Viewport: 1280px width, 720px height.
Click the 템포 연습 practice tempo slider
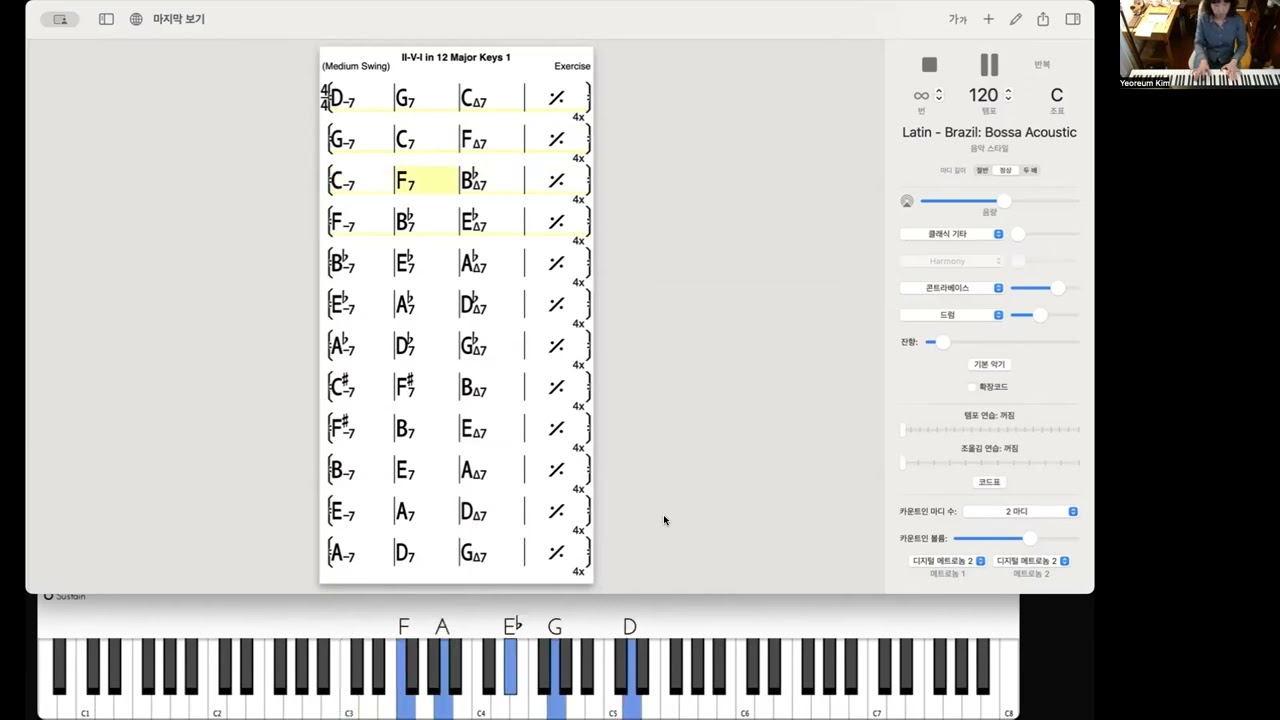tap(990, 430)
